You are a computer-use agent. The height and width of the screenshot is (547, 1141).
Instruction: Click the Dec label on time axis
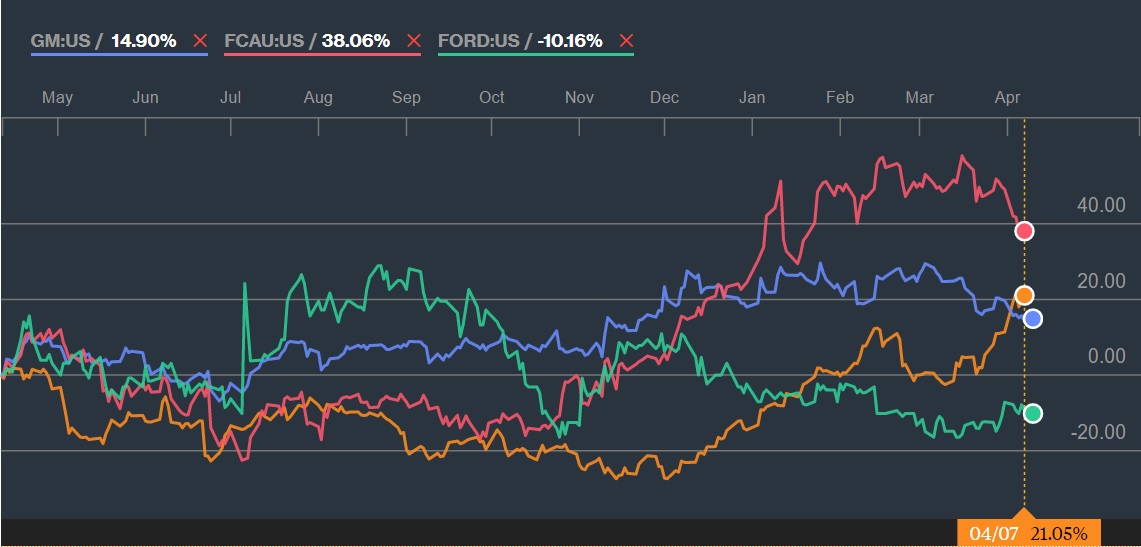(x=664, y=97)
